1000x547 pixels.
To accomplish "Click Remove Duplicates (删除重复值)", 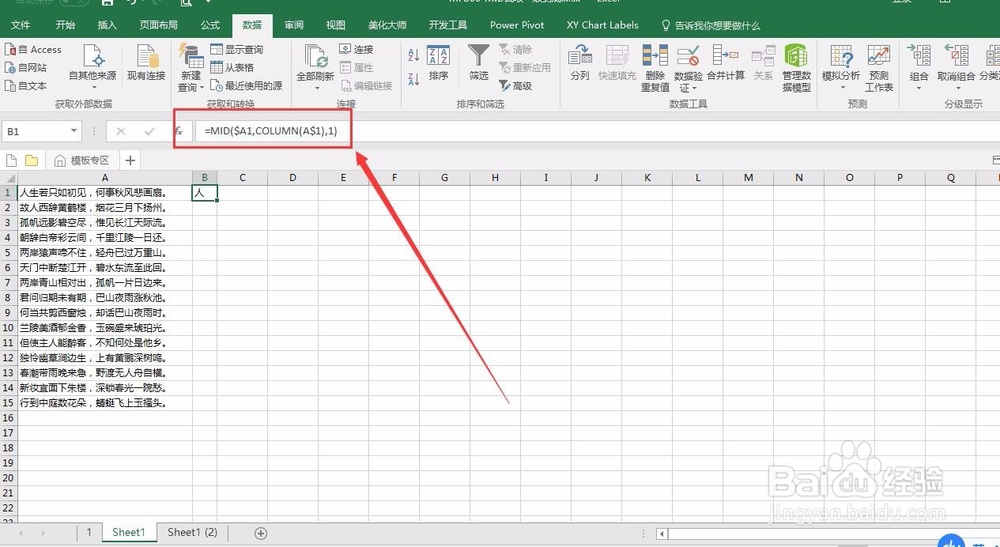I will [x=655, y=68].
